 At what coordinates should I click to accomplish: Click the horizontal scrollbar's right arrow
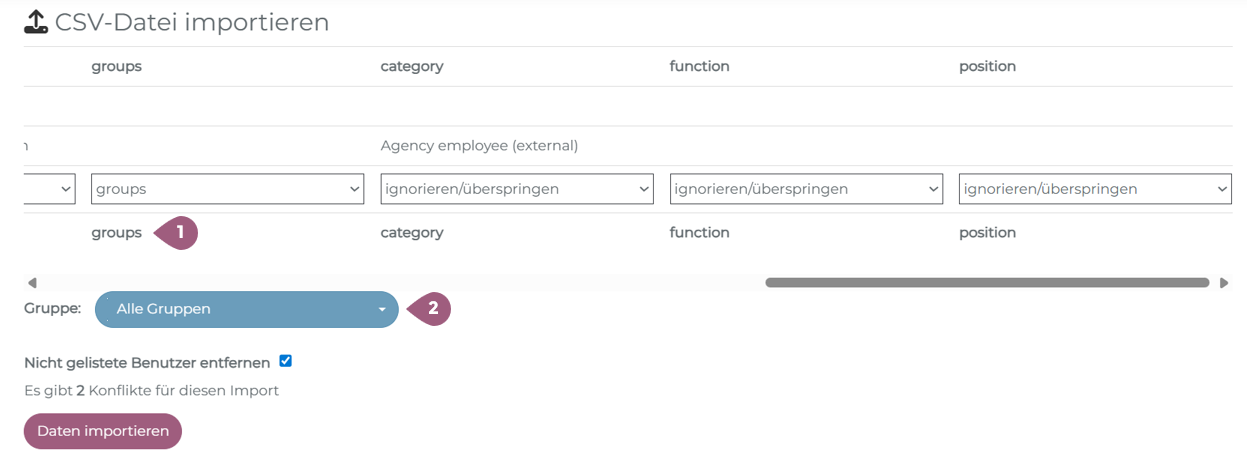[1224, 283]
